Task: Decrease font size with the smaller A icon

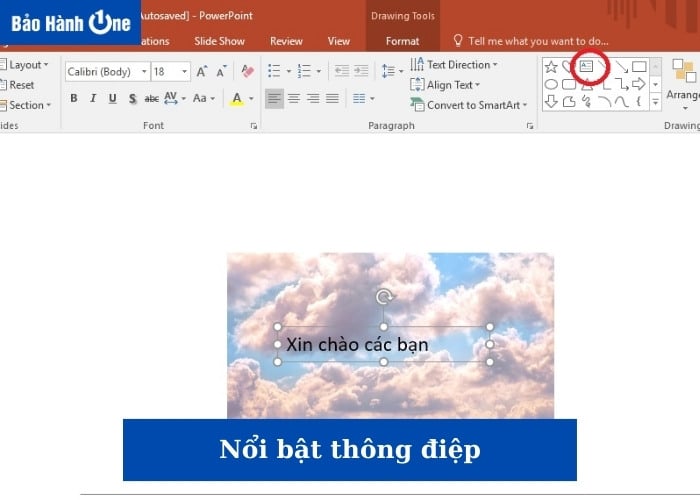Action: point(221,71)
